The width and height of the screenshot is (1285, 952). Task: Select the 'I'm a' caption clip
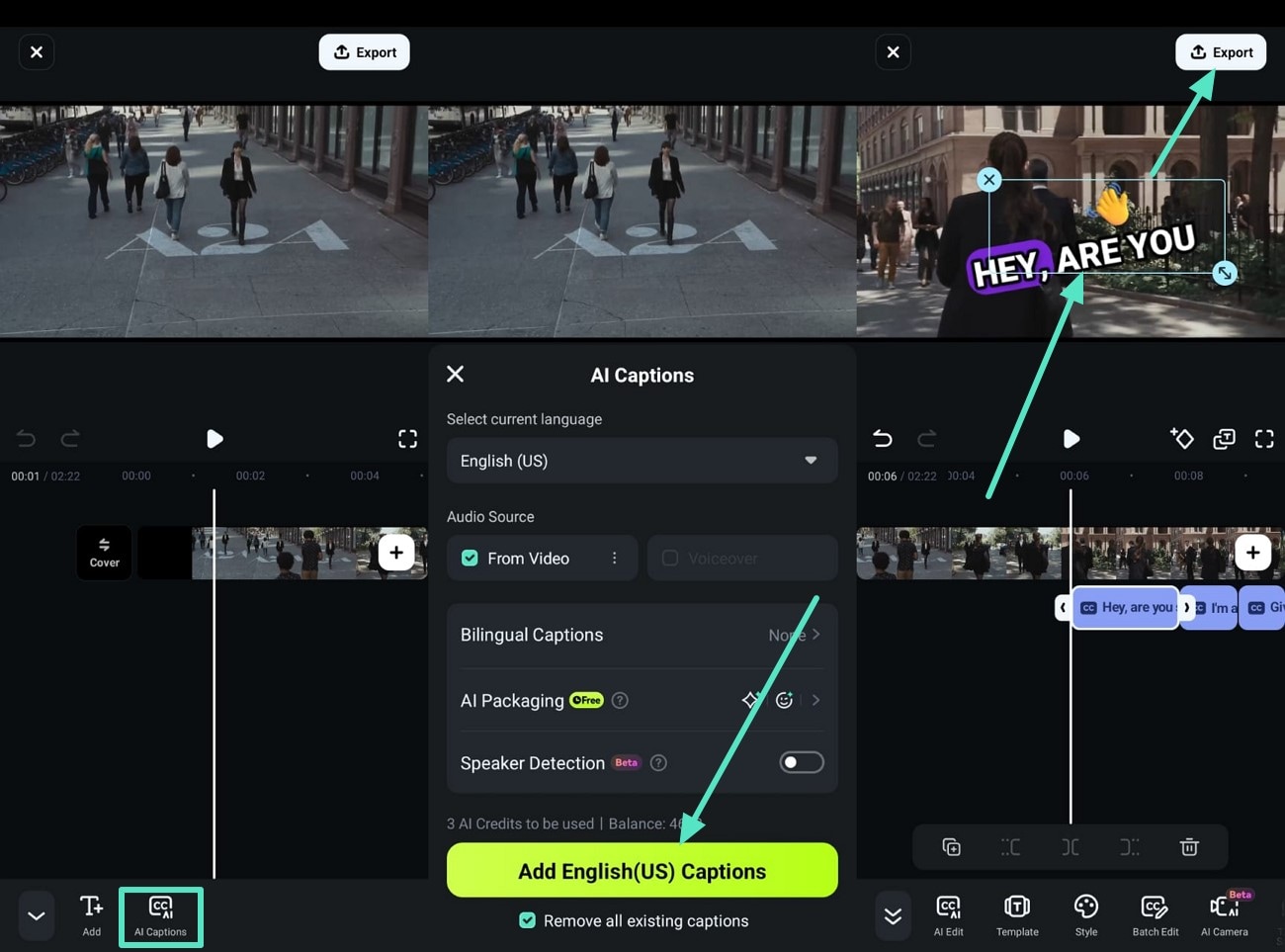pyautogui.click(x=1217, y=608)
